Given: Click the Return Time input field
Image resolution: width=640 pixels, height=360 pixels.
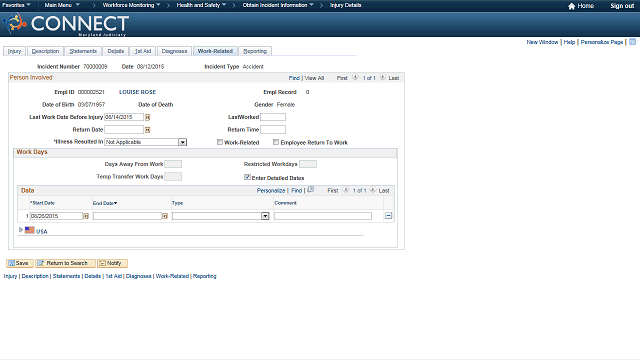Looking at the screenshot, I should click(273, 129).
